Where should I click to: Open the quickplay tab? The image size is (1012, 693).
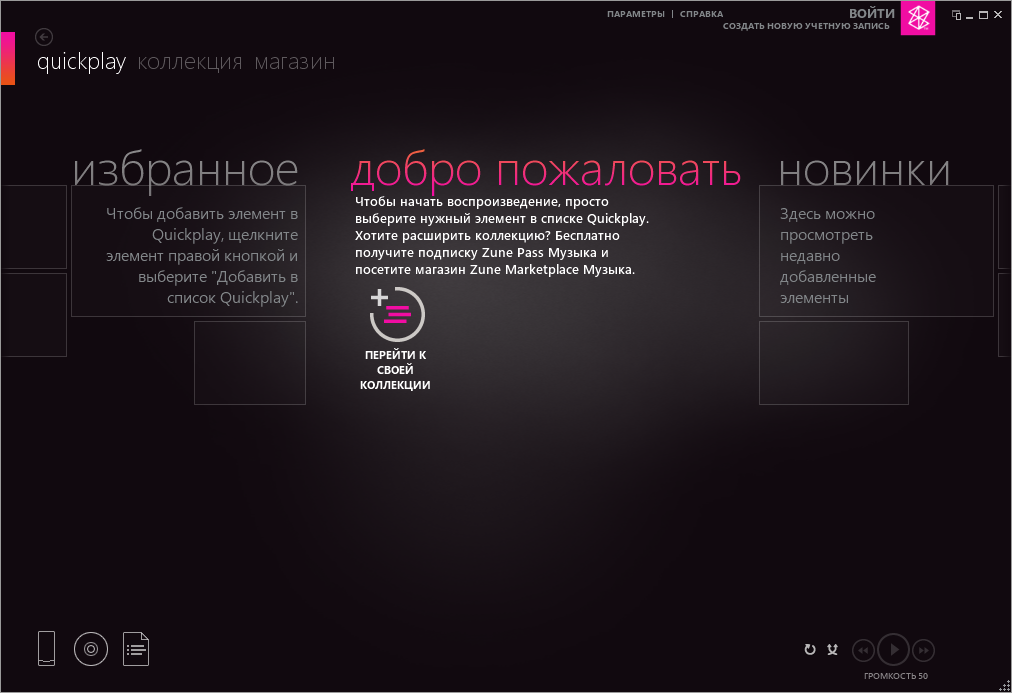click(x=81, y=62)
